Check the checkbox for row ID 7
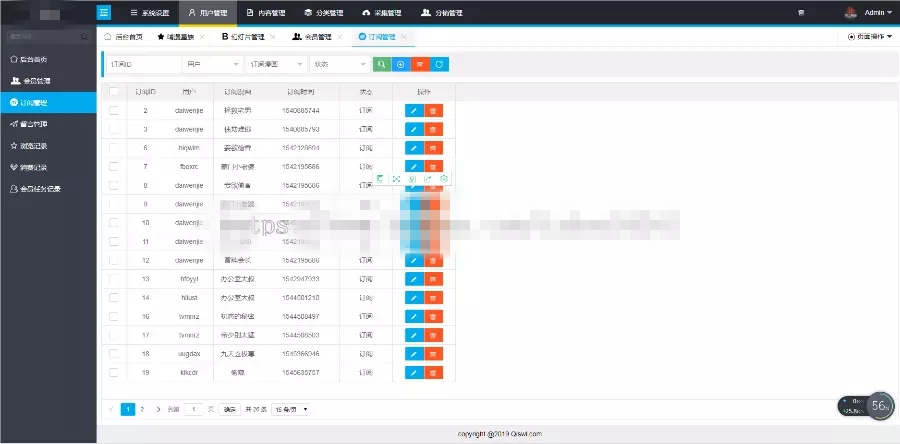Image resolution: width=900 pixels, height=444 pixels. coord(114,167)
